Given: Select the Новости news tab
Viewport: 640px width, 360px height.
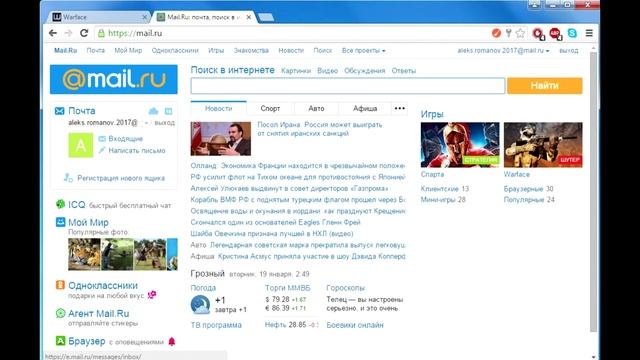Looking at the screenshot, I should [x=218, y=108].
